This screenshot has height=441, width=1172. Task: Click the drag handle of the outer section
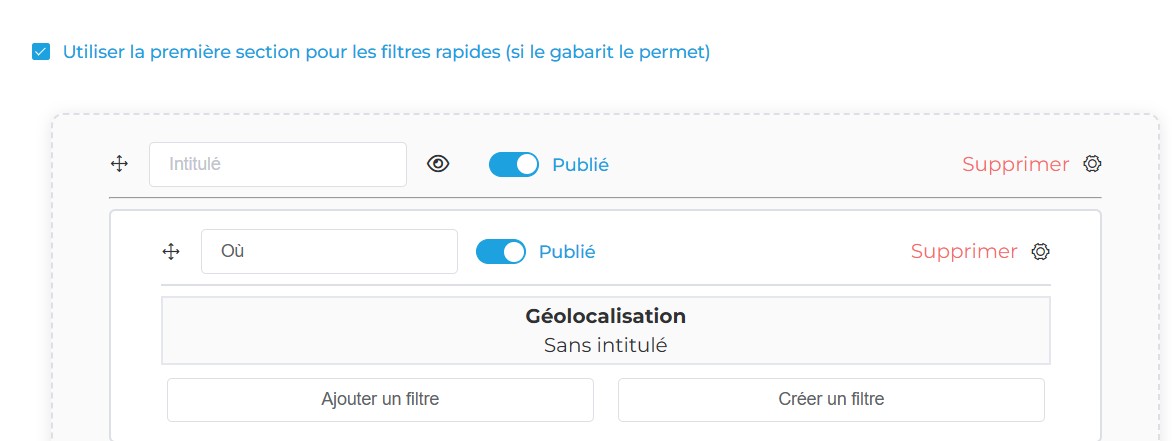pos(119,164)
